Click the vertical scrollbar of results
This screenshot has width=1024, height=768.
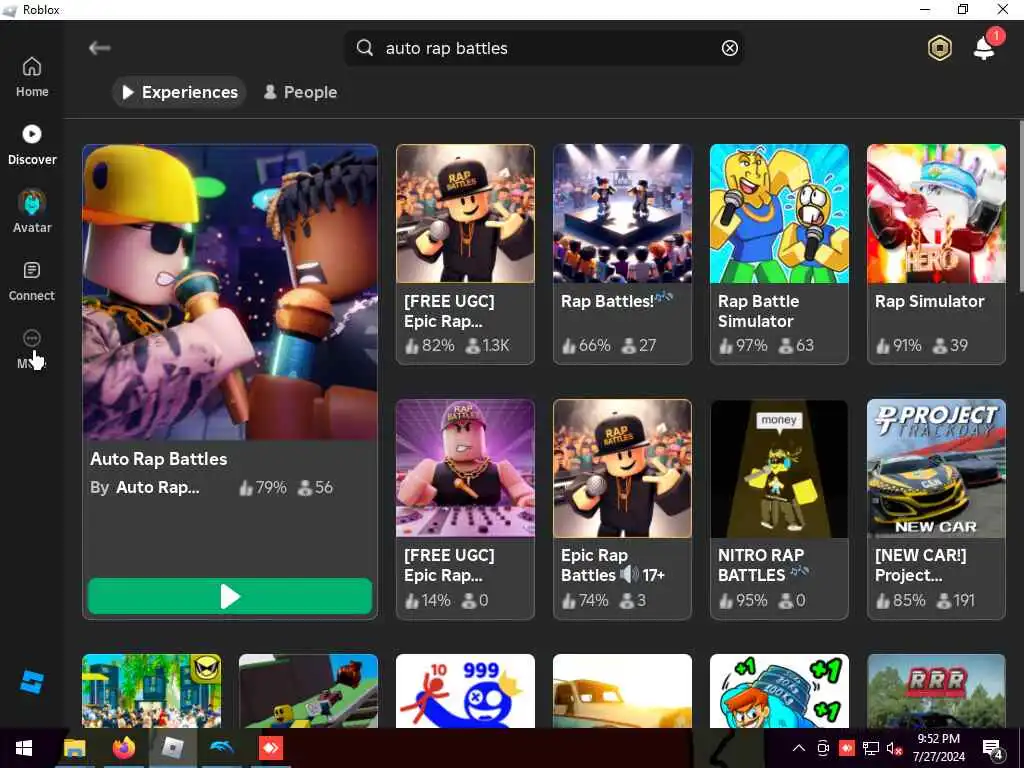coord(1021,206)
